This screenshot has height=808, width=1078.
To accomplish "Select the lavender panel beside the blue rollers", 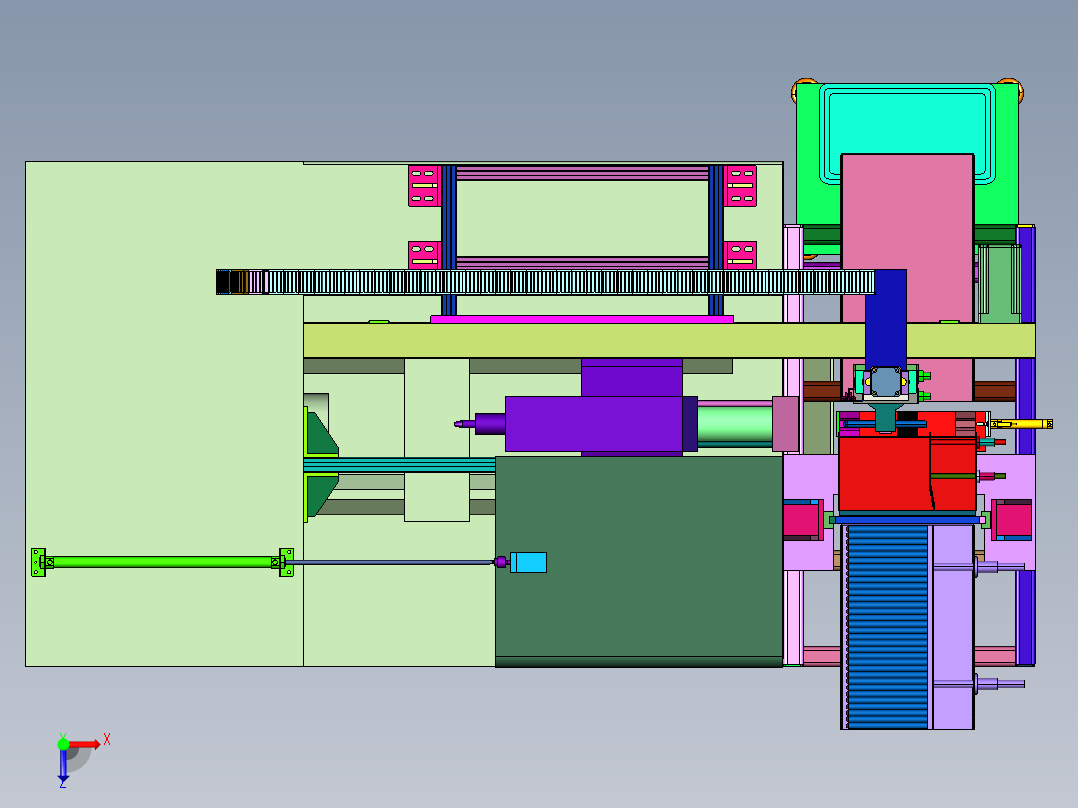I will pyautogui.click(x=953, y=626).
